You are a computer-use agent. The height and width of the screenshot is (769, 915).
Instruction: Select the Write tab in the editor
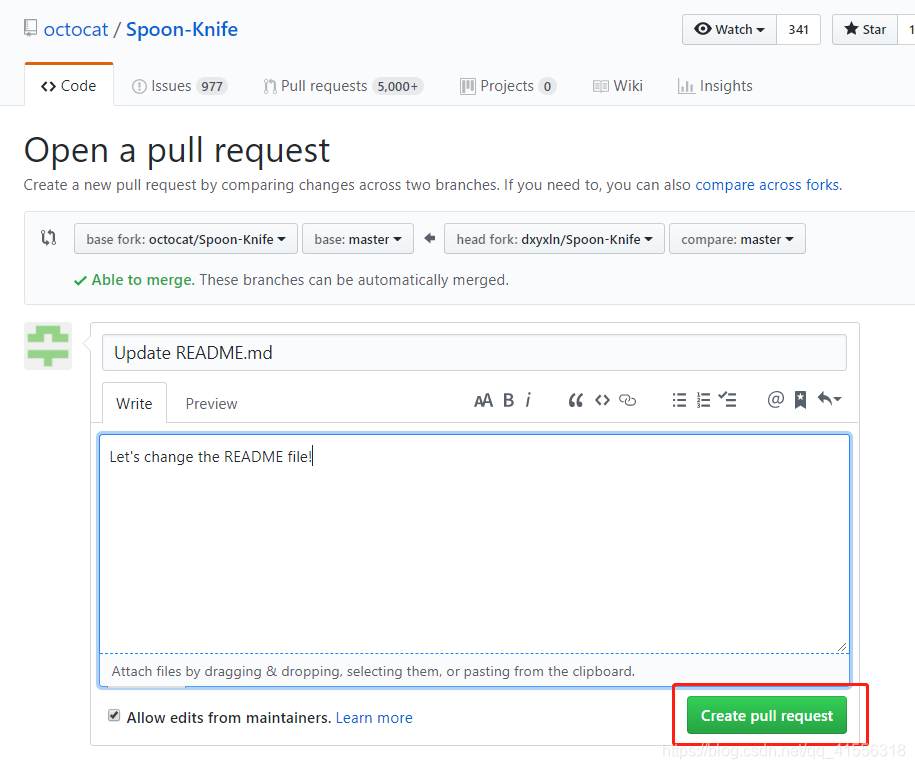(x=134, y=403)
